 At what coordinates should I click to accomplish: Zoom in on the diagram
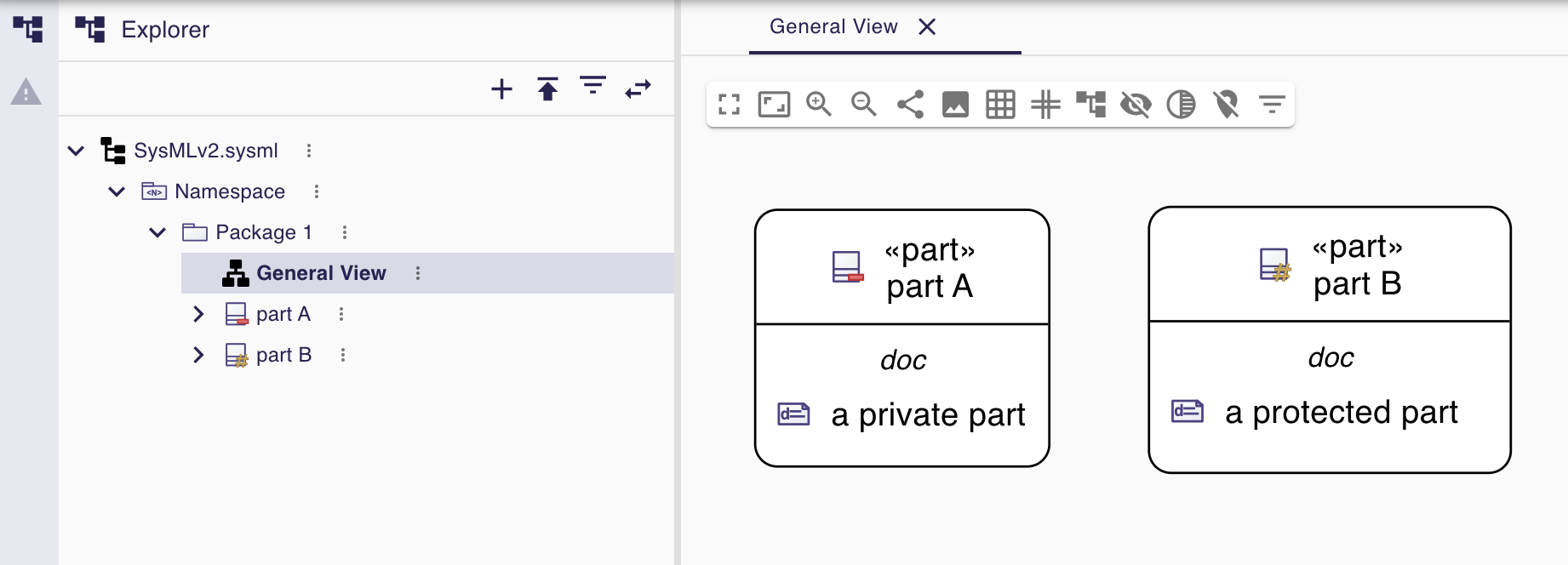pos(819,105)
